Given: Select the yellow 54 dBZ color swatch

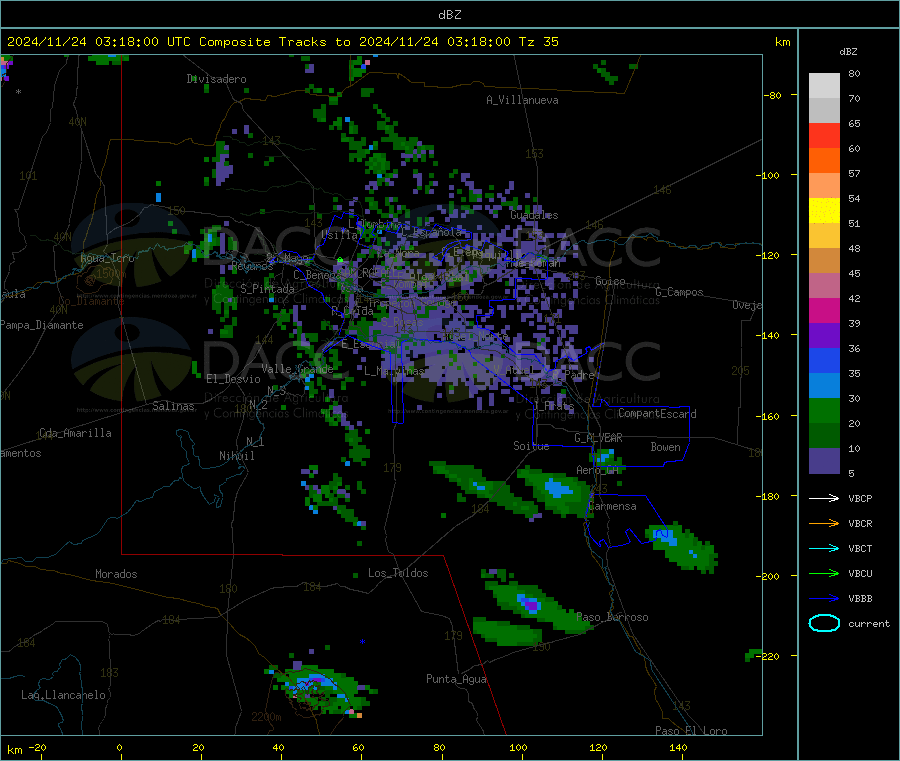Looking at the screenshot, I should pos(824,211).
